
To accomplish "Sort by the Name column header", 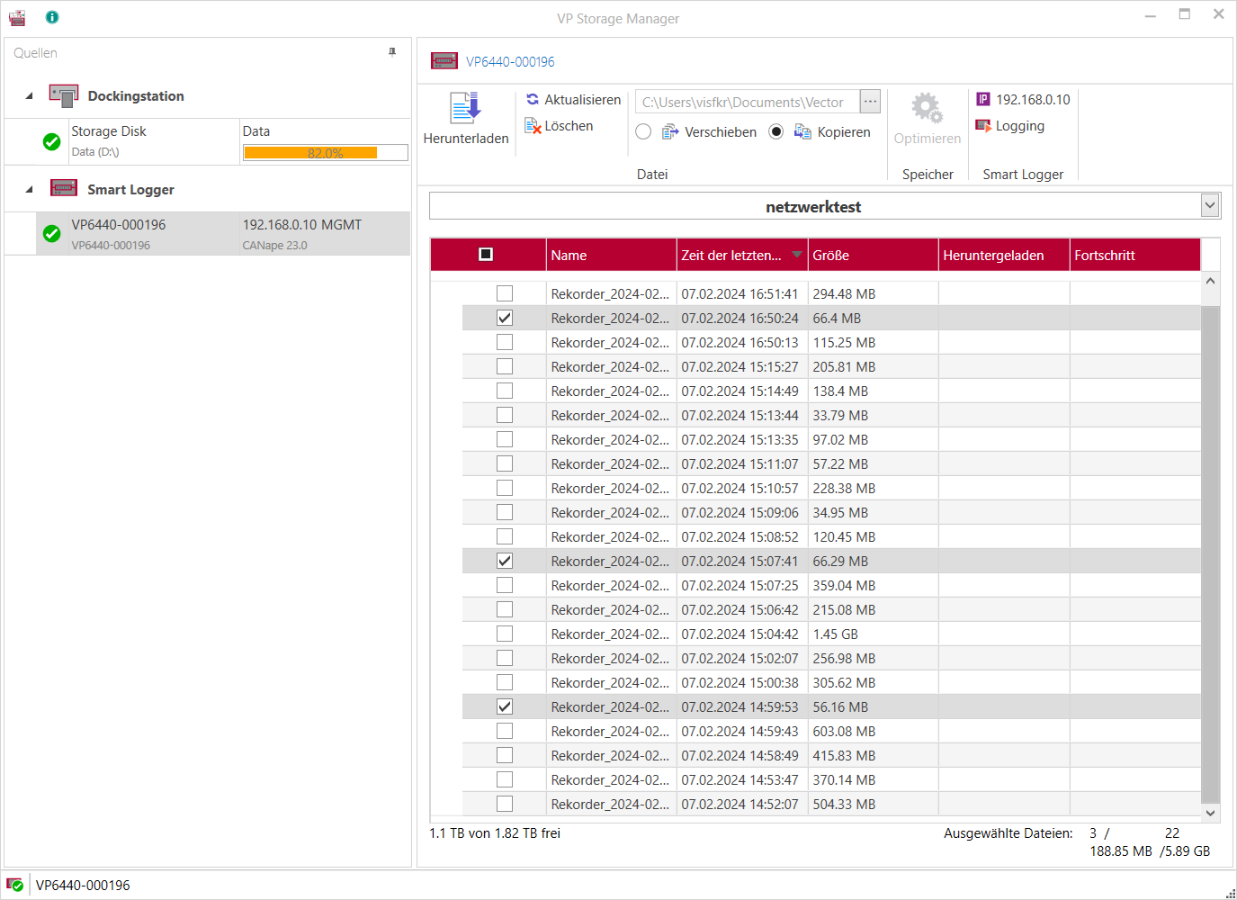I will pos(611,255).
